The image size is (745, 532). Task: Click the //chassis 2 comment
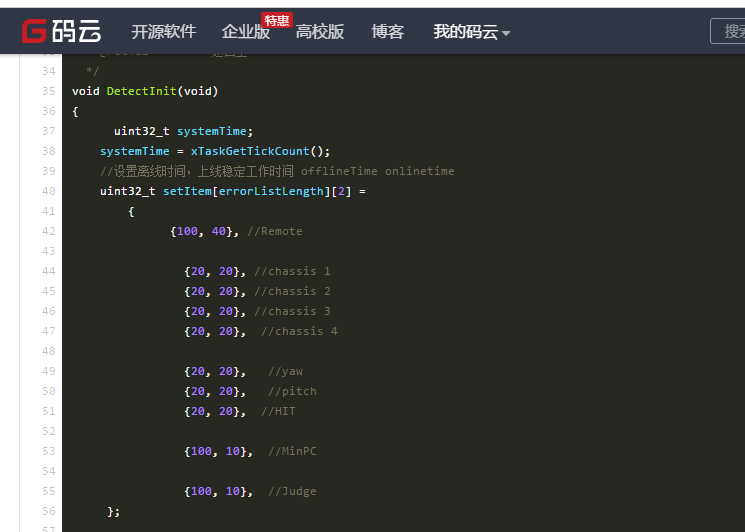click(292, 291)
